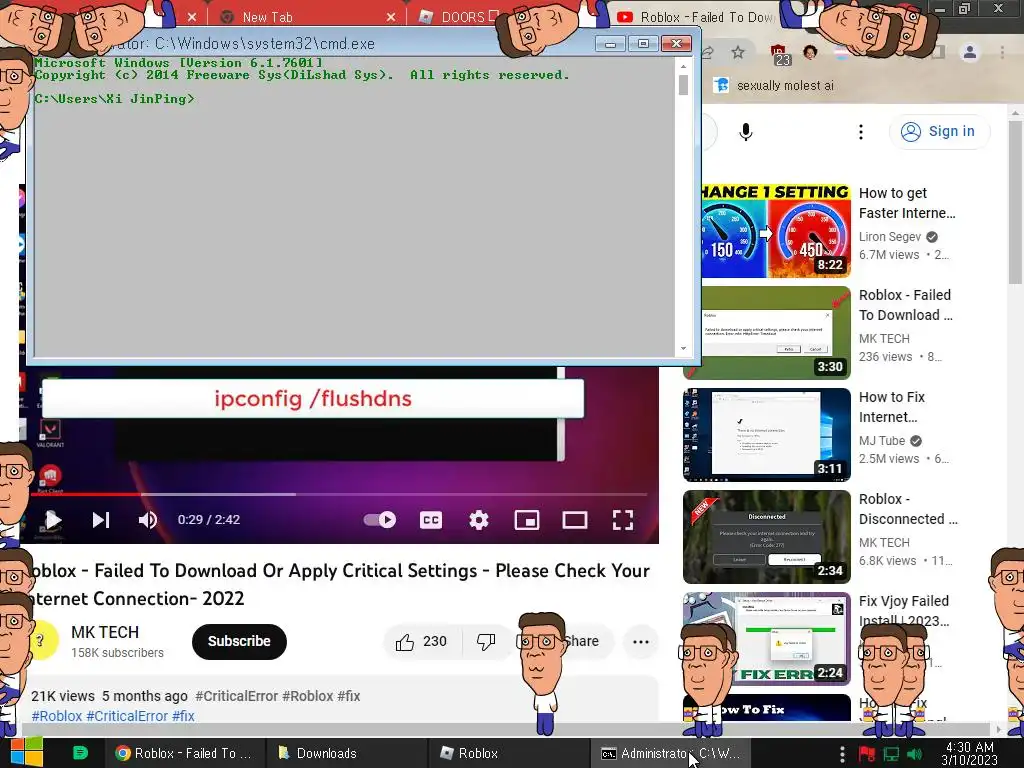Open the Roblox Disconnected 2:34 thumbnail

(x=767, y=537)
